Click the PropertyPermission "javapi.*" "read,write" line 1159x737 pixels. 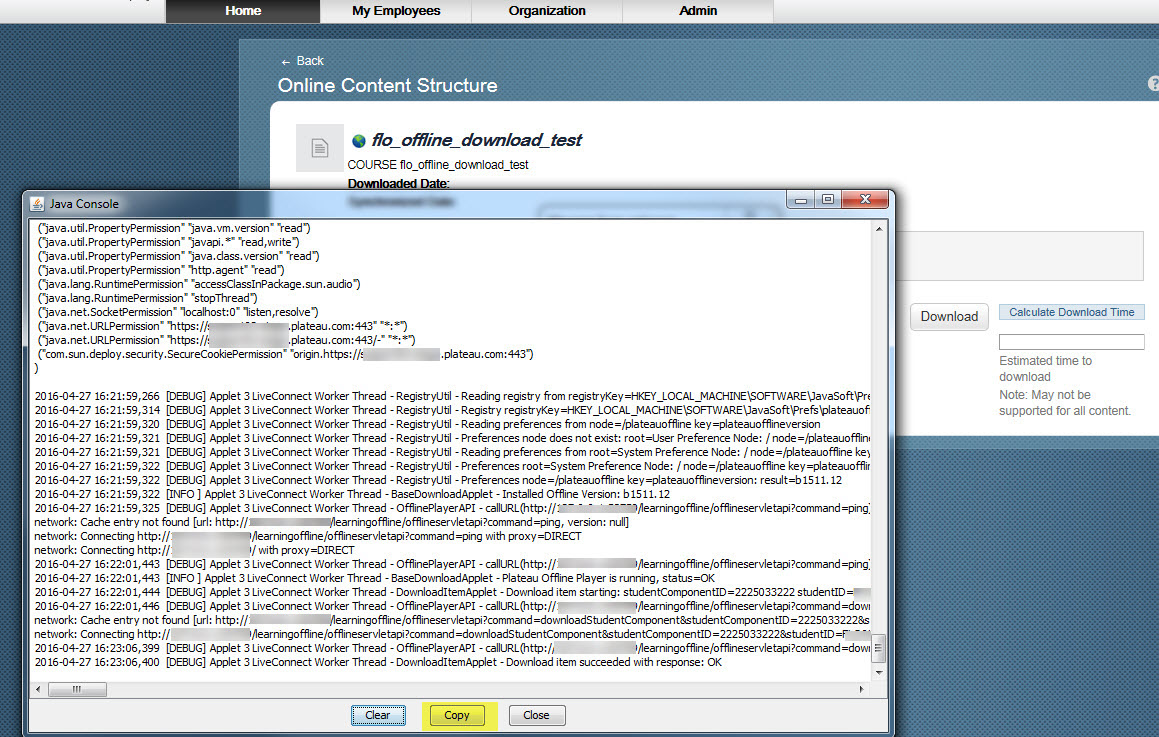click(169, 242)
